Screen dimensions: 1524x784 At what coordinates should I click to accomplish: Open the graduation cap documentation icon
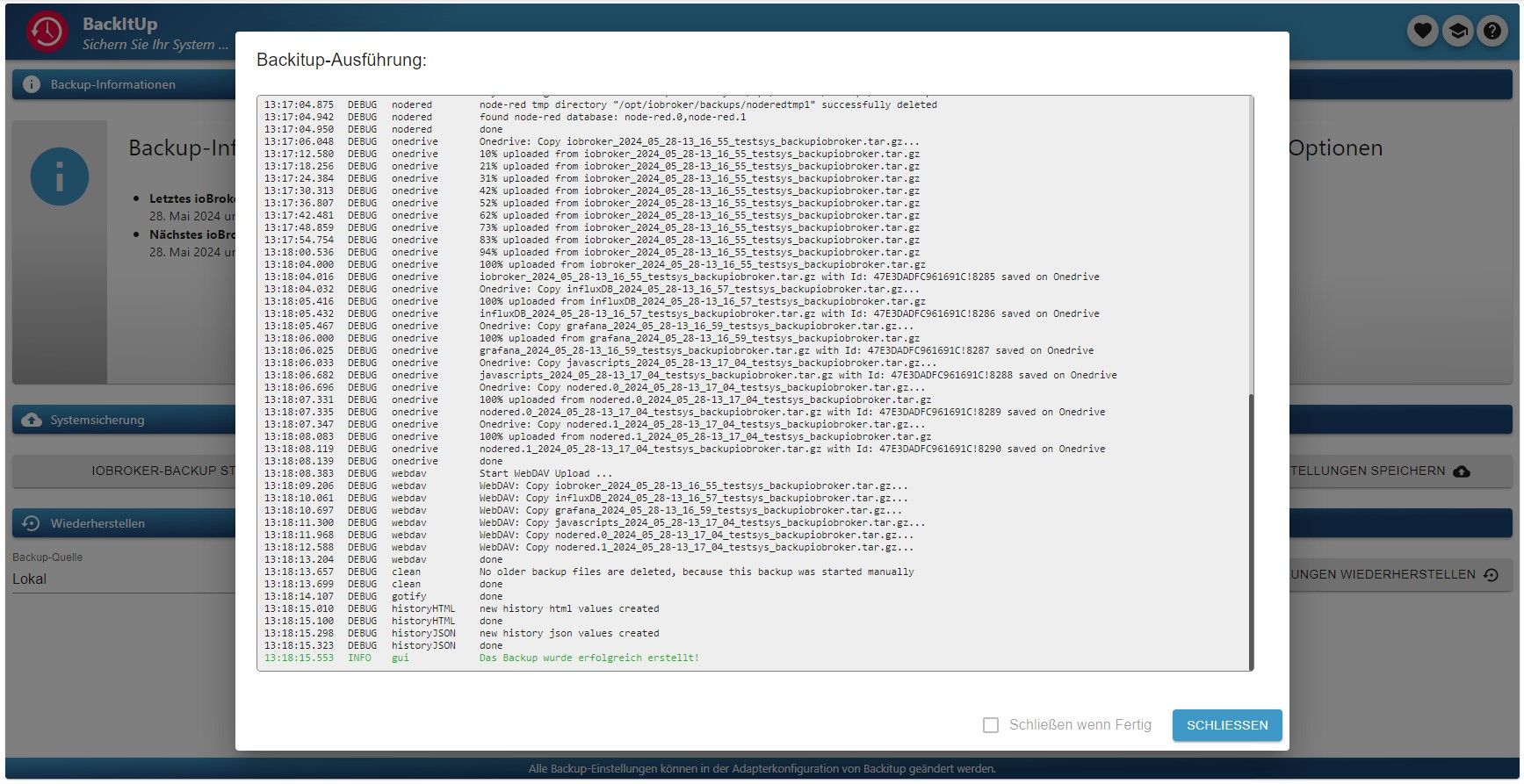(1457, 32)
